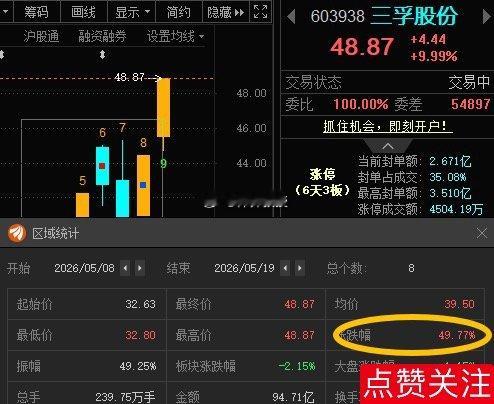The image size is (494, 404).
Task: Click the 委比 value 100.00%
Action: pyautogui.click(x=361, y=104)
